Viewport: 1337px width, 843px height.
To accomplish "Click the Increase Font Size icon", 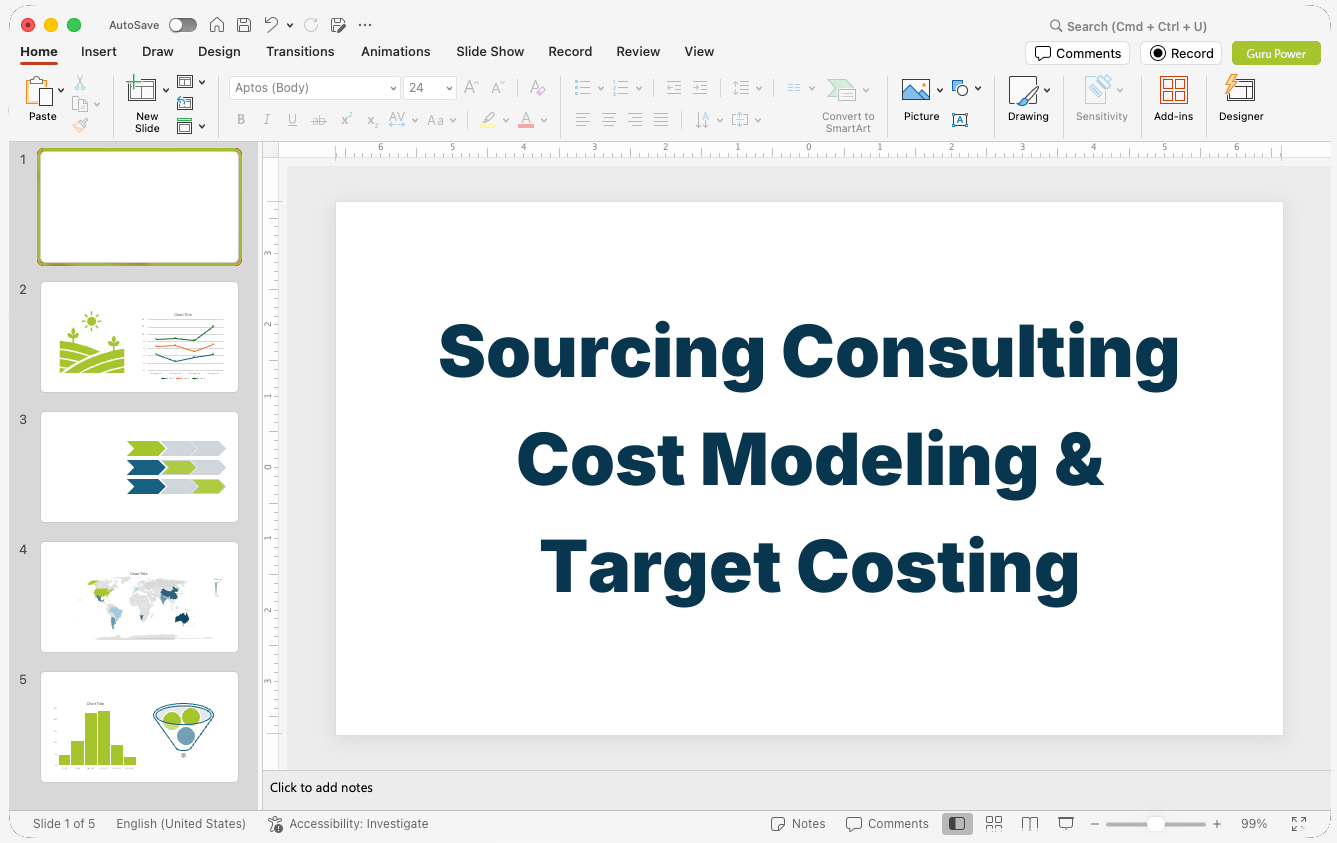I will point(472,88).
